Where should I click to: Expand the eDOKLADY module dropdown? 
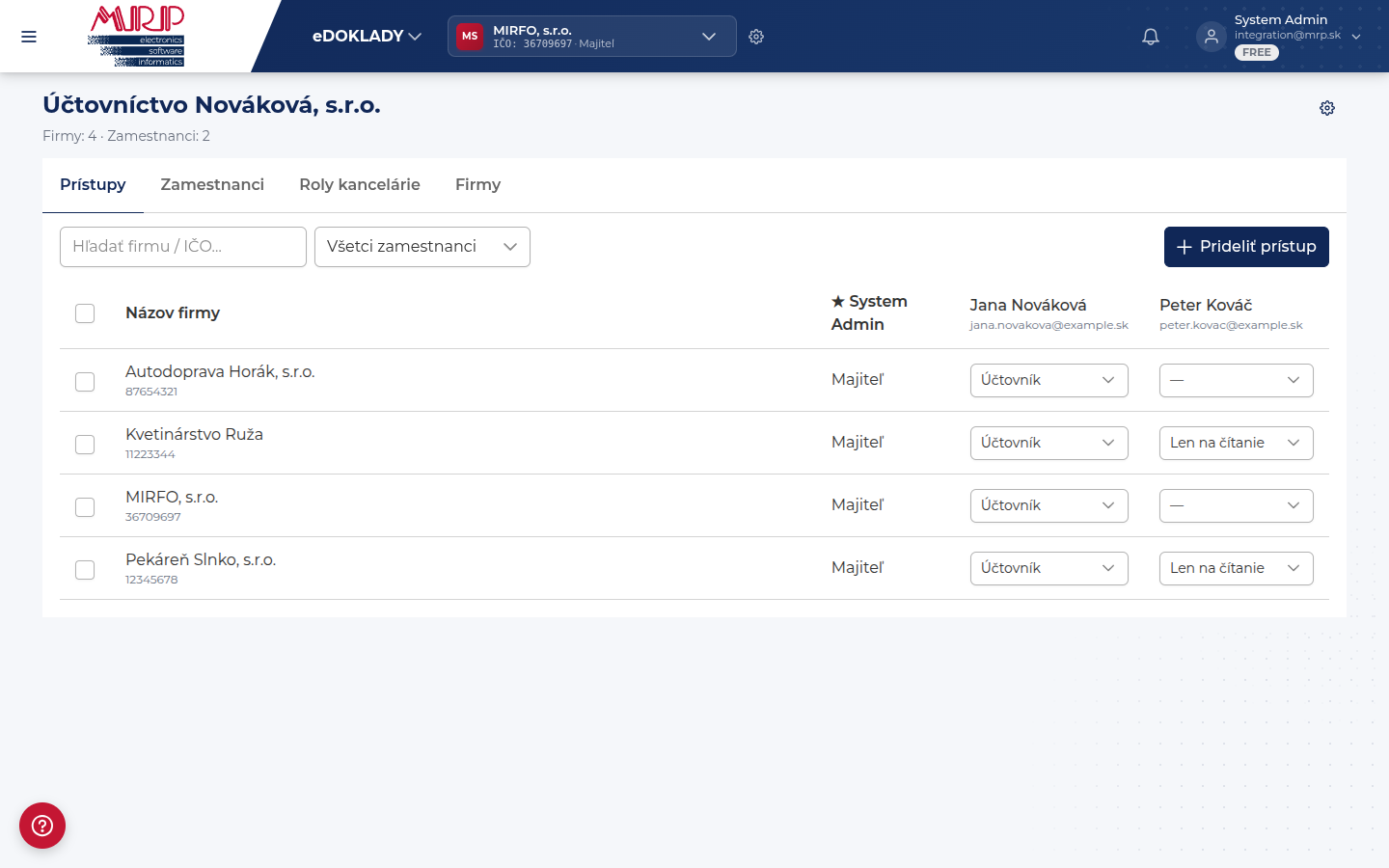pos(367,37)
